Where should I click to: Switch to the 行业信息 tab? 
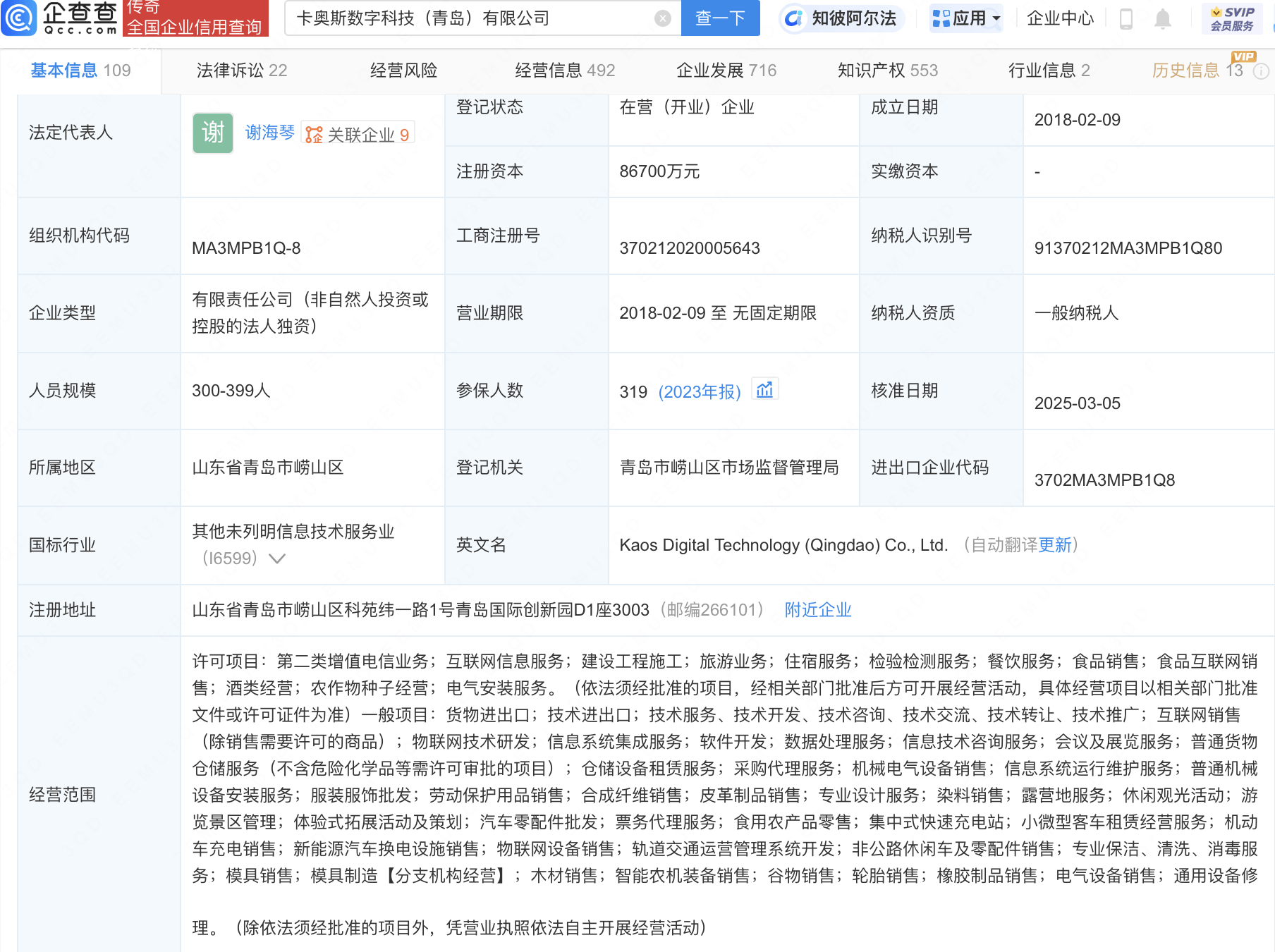(1049, 71)
